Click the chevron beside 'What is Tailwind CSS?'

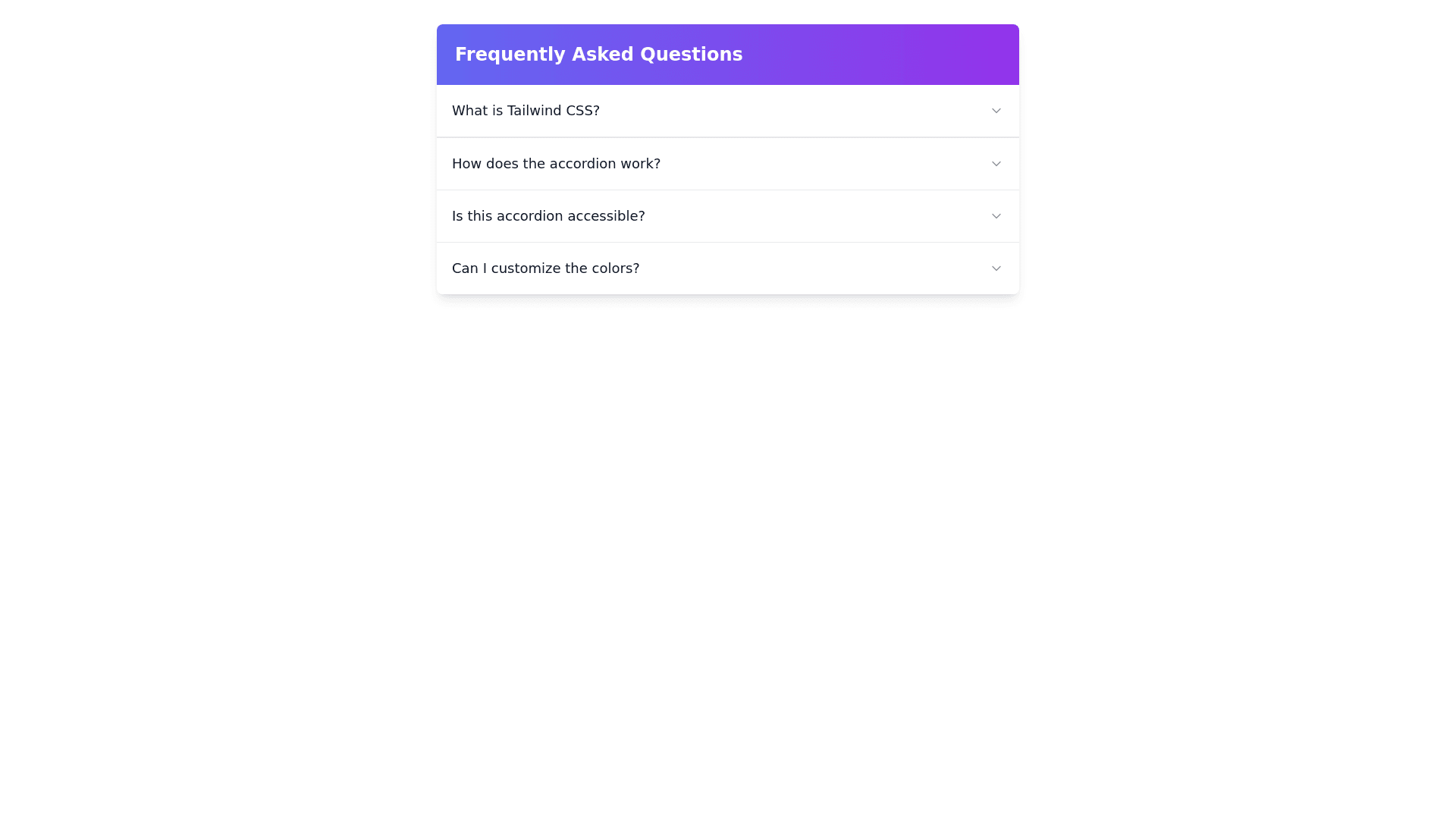tap(996, 110)
